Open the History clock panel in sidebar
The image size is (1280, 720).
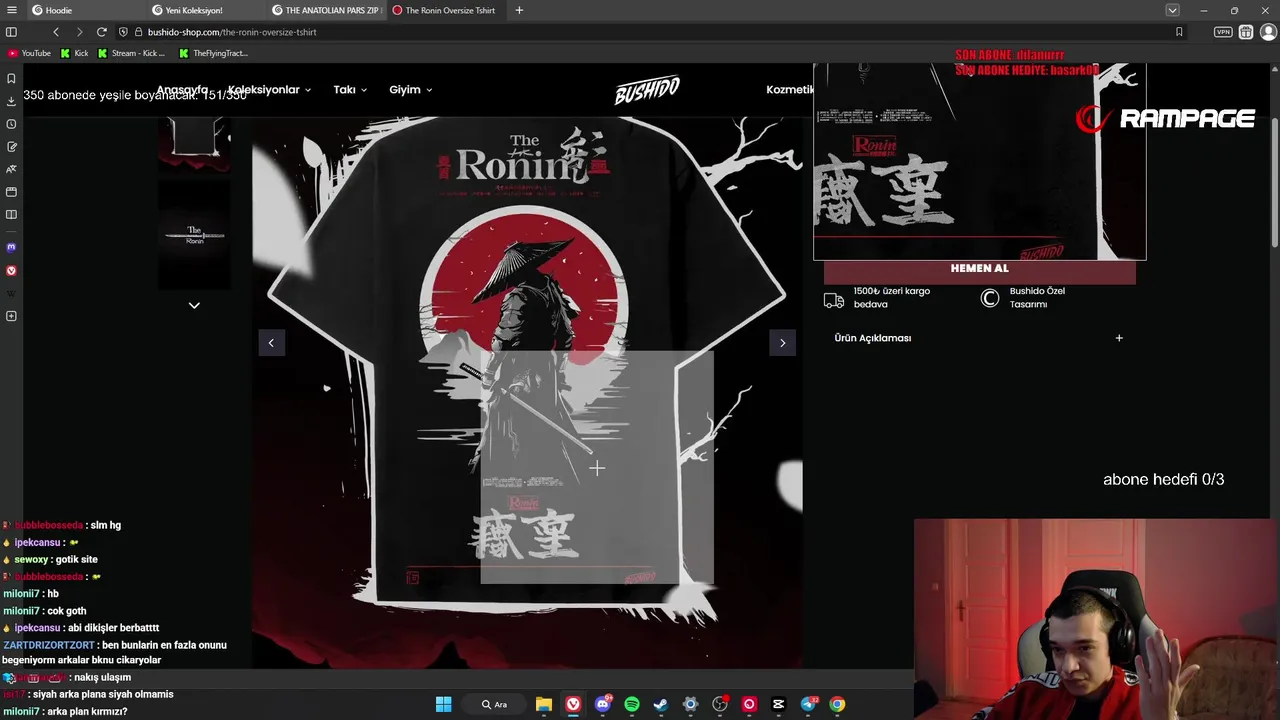(11, 124)
